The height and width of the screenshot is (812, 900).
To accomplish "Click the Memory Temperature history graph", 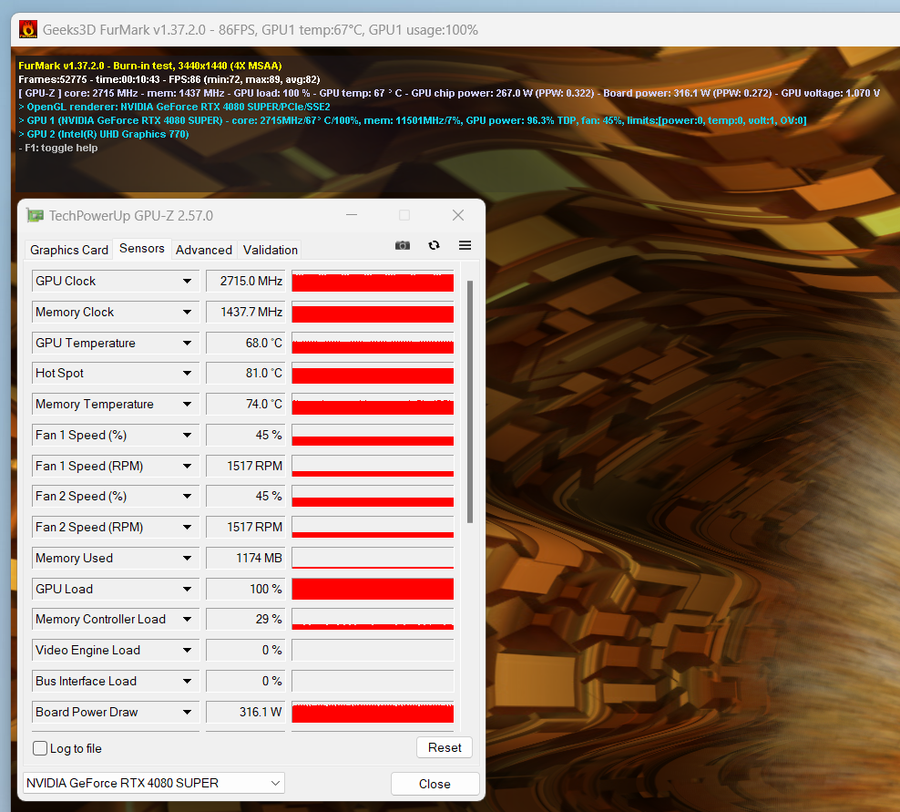I will tap(373, 404).
